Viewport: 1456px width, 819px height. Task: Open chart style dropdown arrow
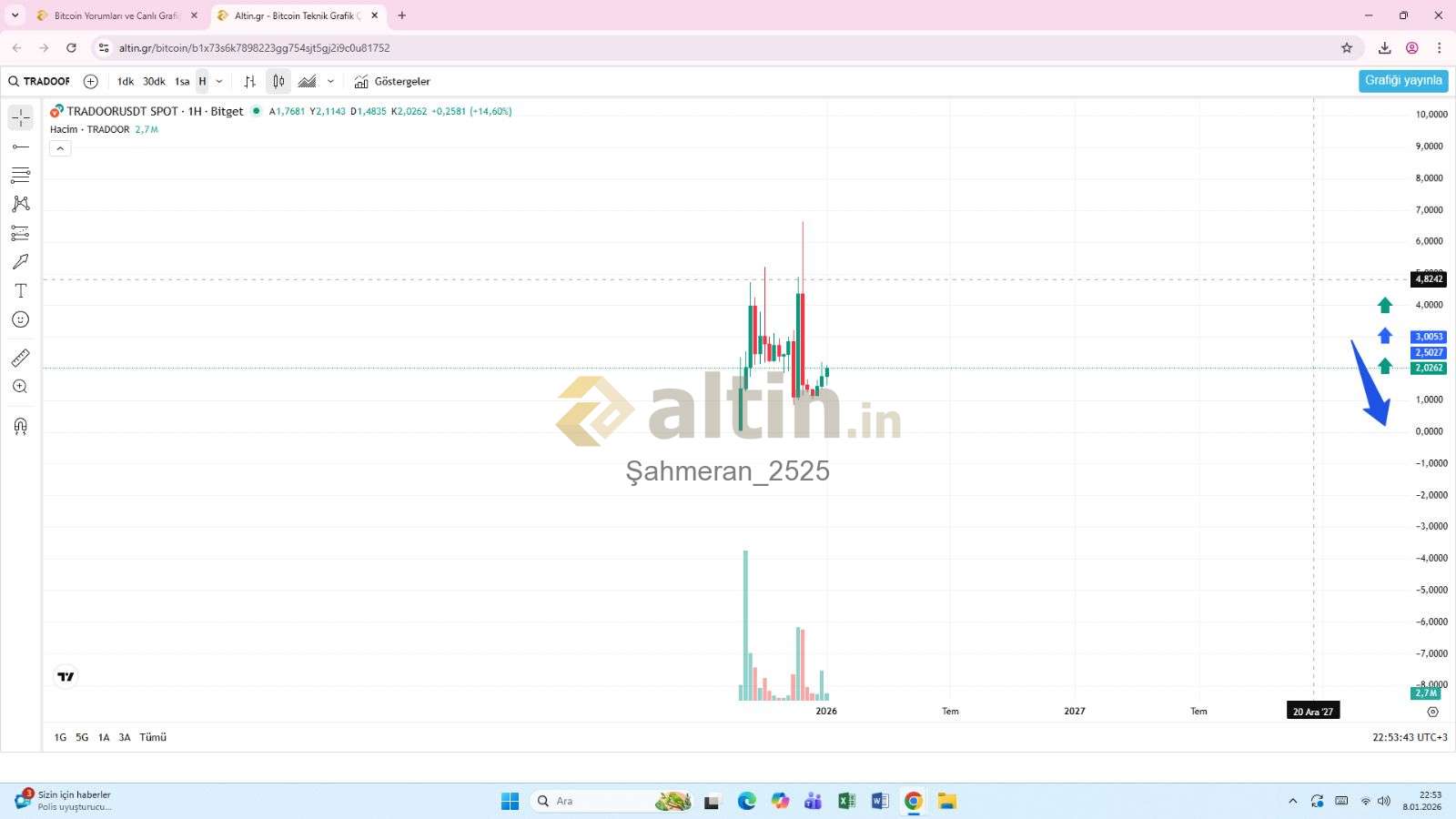click(330, 82)
